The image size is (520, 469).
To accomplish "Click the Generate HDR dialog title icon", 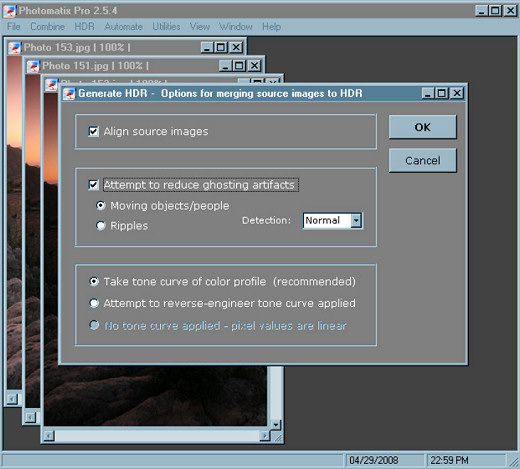I will coord(69,93).
